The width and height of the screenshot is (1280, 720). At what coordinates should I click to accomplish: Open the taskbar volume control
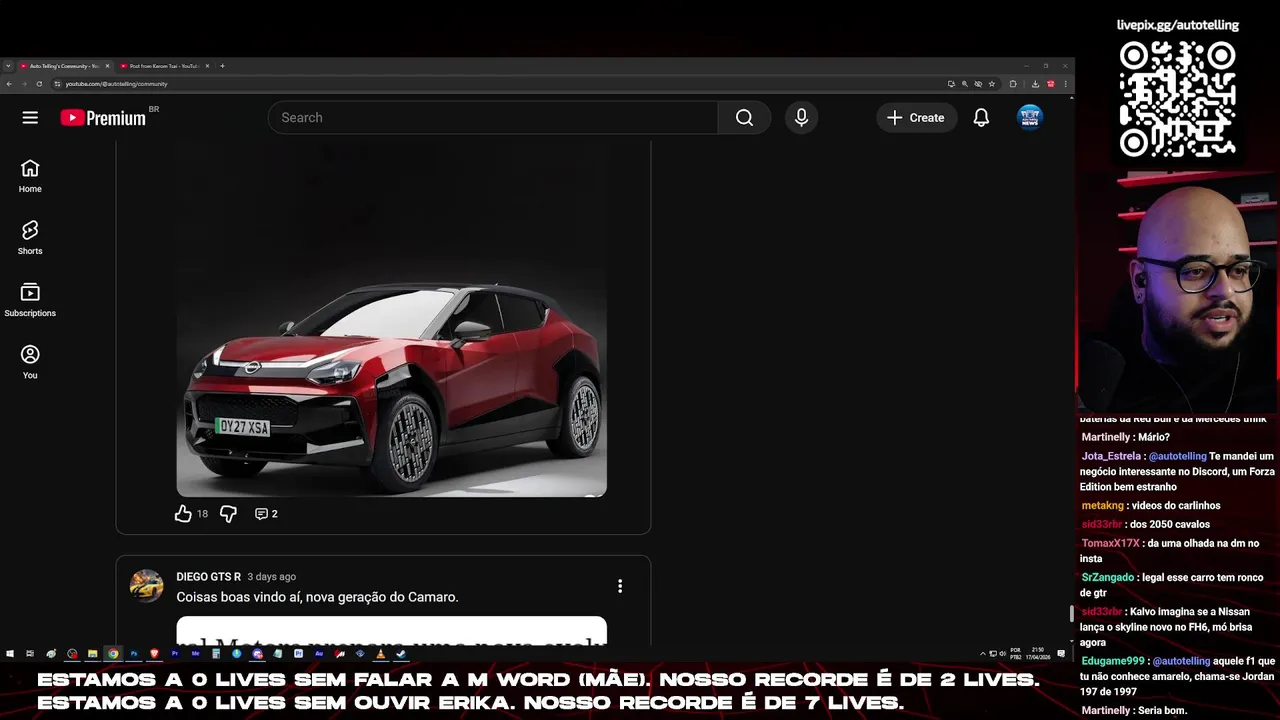[x=1003, y=654]
